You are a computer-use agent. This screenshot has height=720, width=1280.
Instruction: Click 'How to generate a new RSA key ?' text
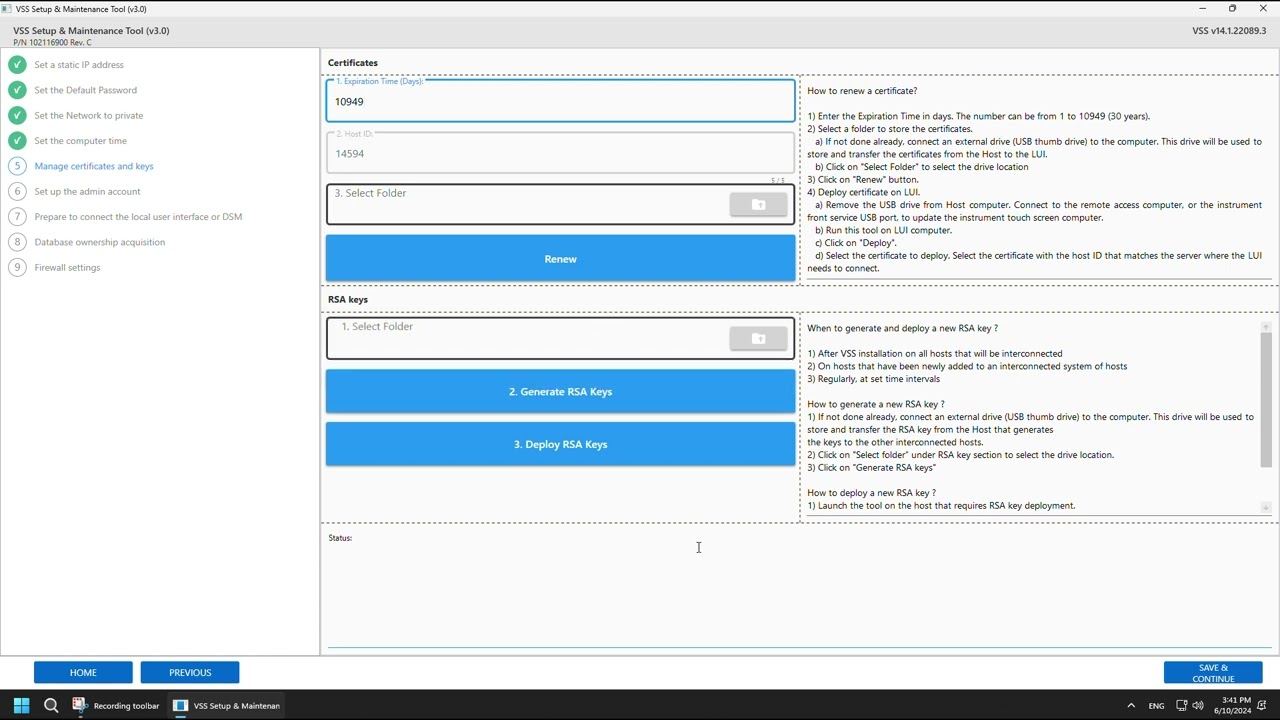pos(876,404)
